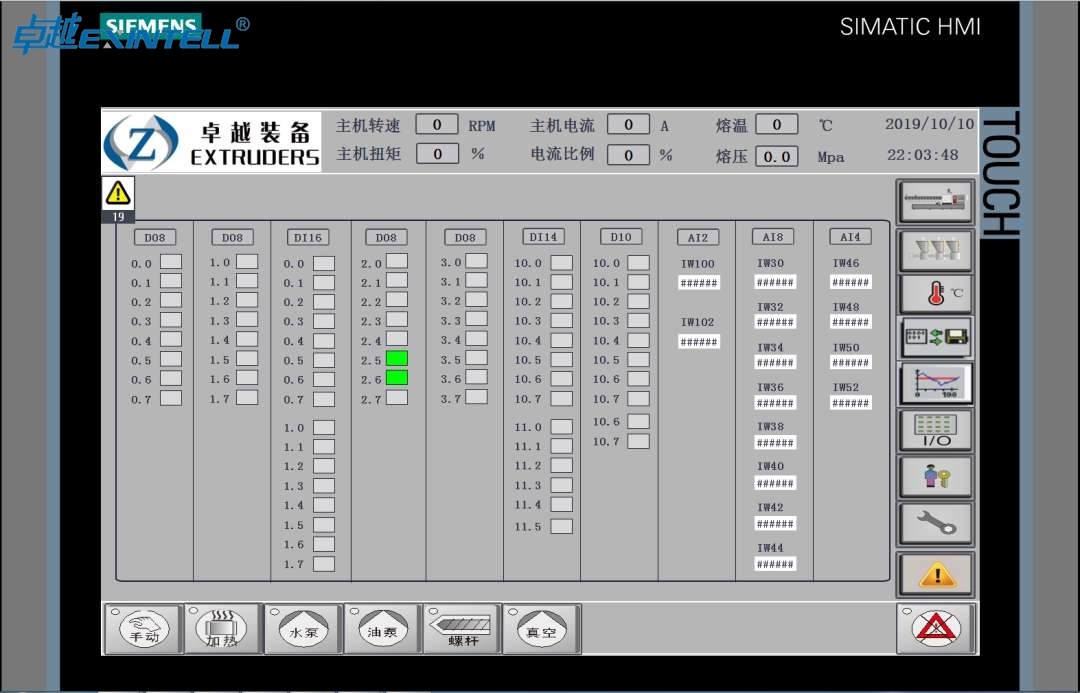
Task: Click the indicator box for 2.7
Action: (x=397, y=397)
